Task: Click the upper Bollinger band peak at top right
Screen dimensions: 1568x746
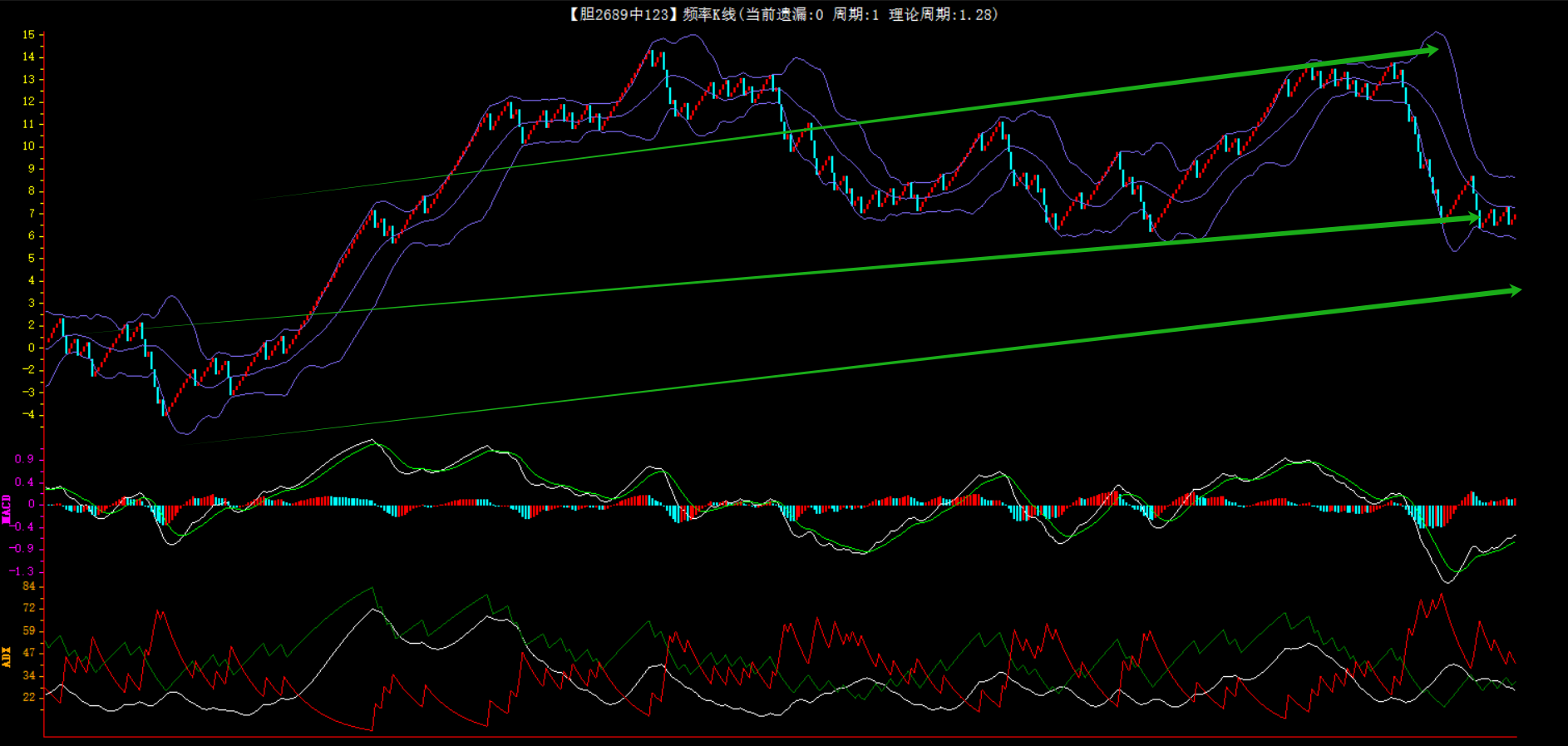Action: coord(1435,33)
